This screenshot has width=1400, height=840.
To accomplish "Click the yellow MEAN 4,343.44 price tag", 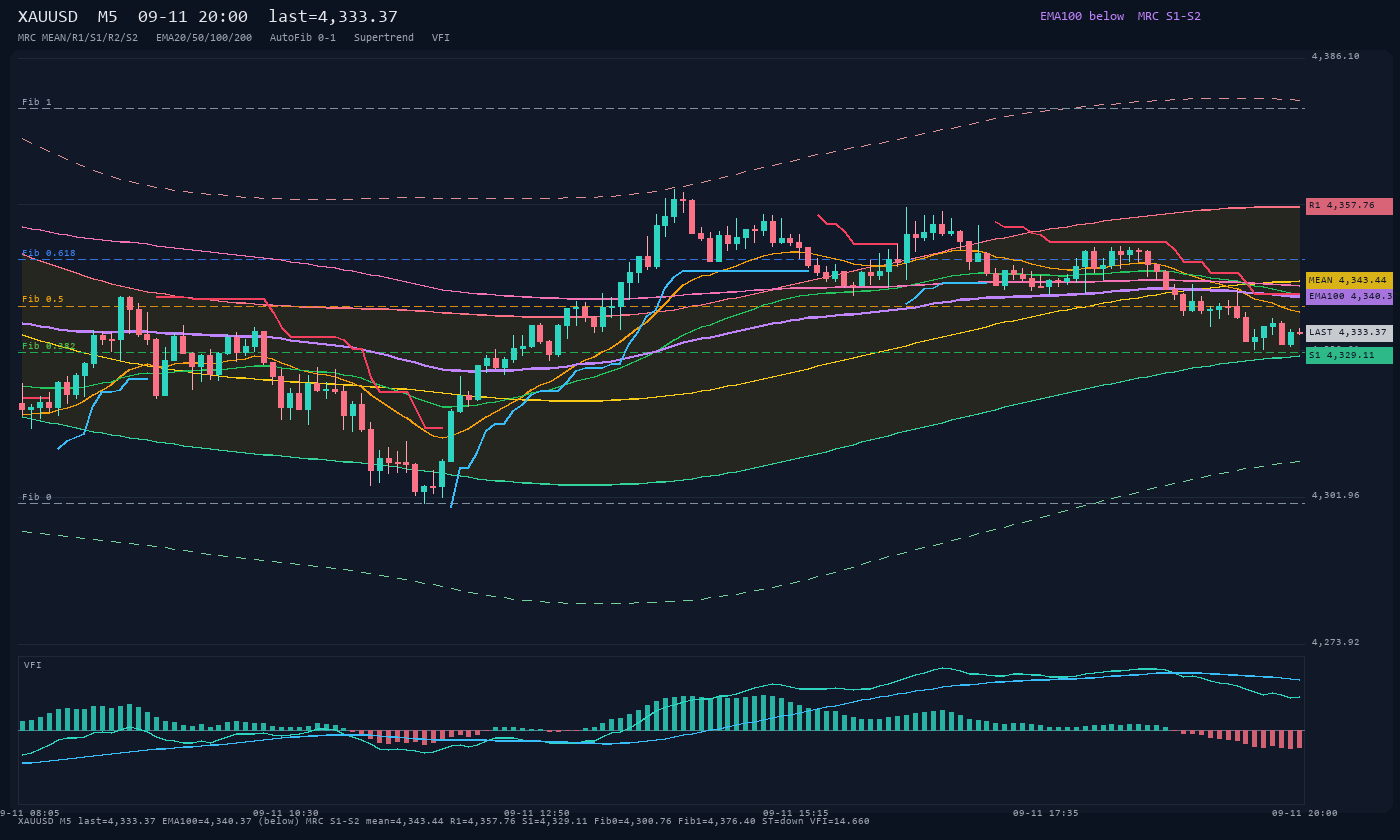I will [1349, 280].
